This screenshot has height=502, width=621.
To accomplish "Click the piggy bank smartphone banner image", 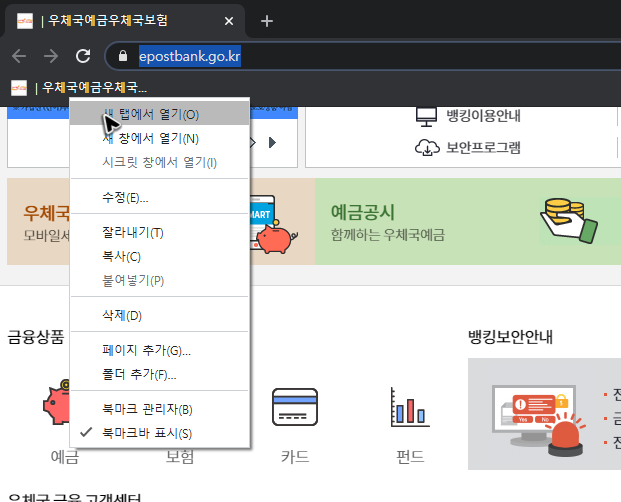I will (x=274, y=224).
